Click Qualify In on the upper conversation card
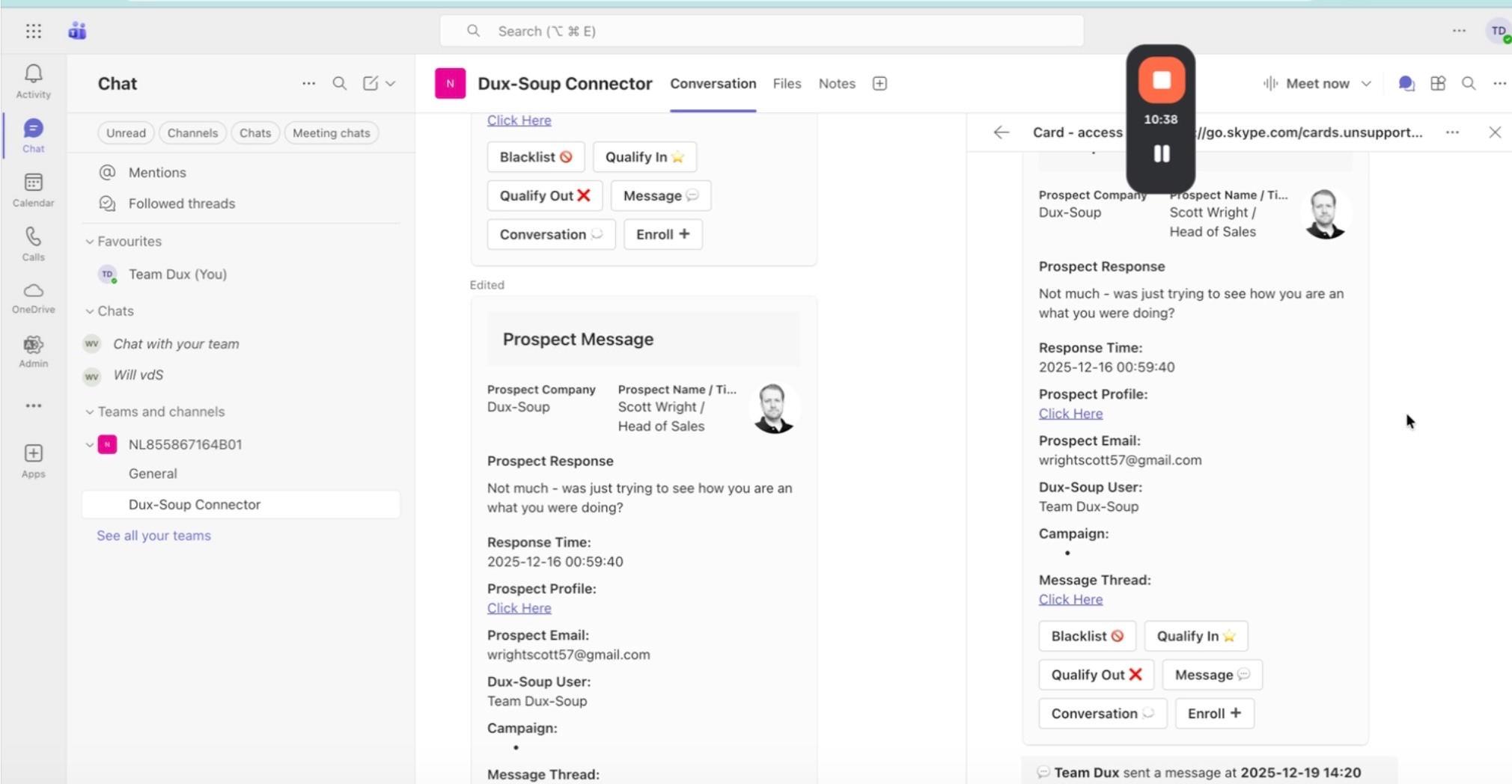Viewport: 1512px width, 784px height. (x=644, y=156)
